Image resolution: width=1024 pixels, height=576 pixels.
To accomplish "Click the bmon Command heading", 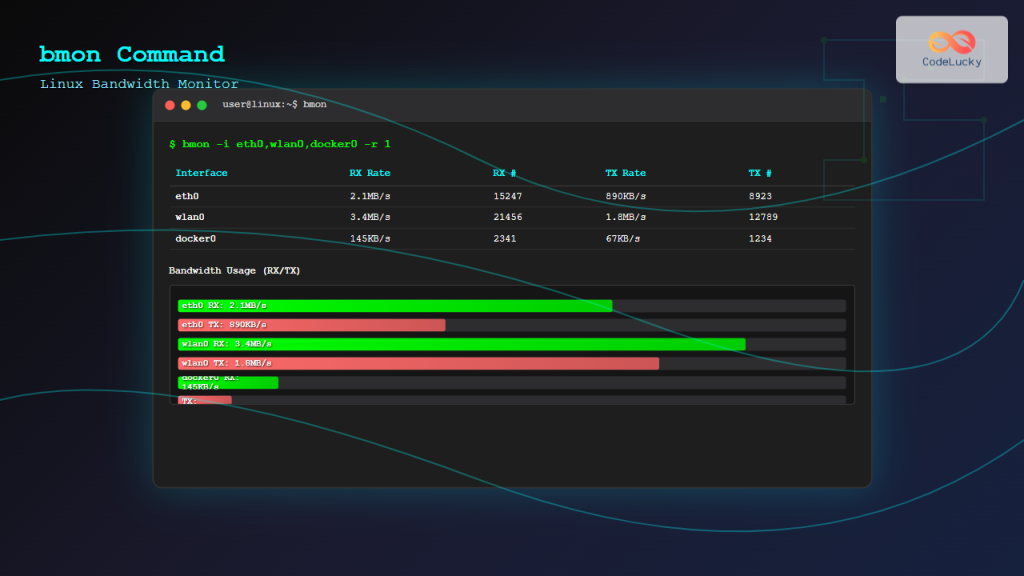I will [x=131, y=55].
